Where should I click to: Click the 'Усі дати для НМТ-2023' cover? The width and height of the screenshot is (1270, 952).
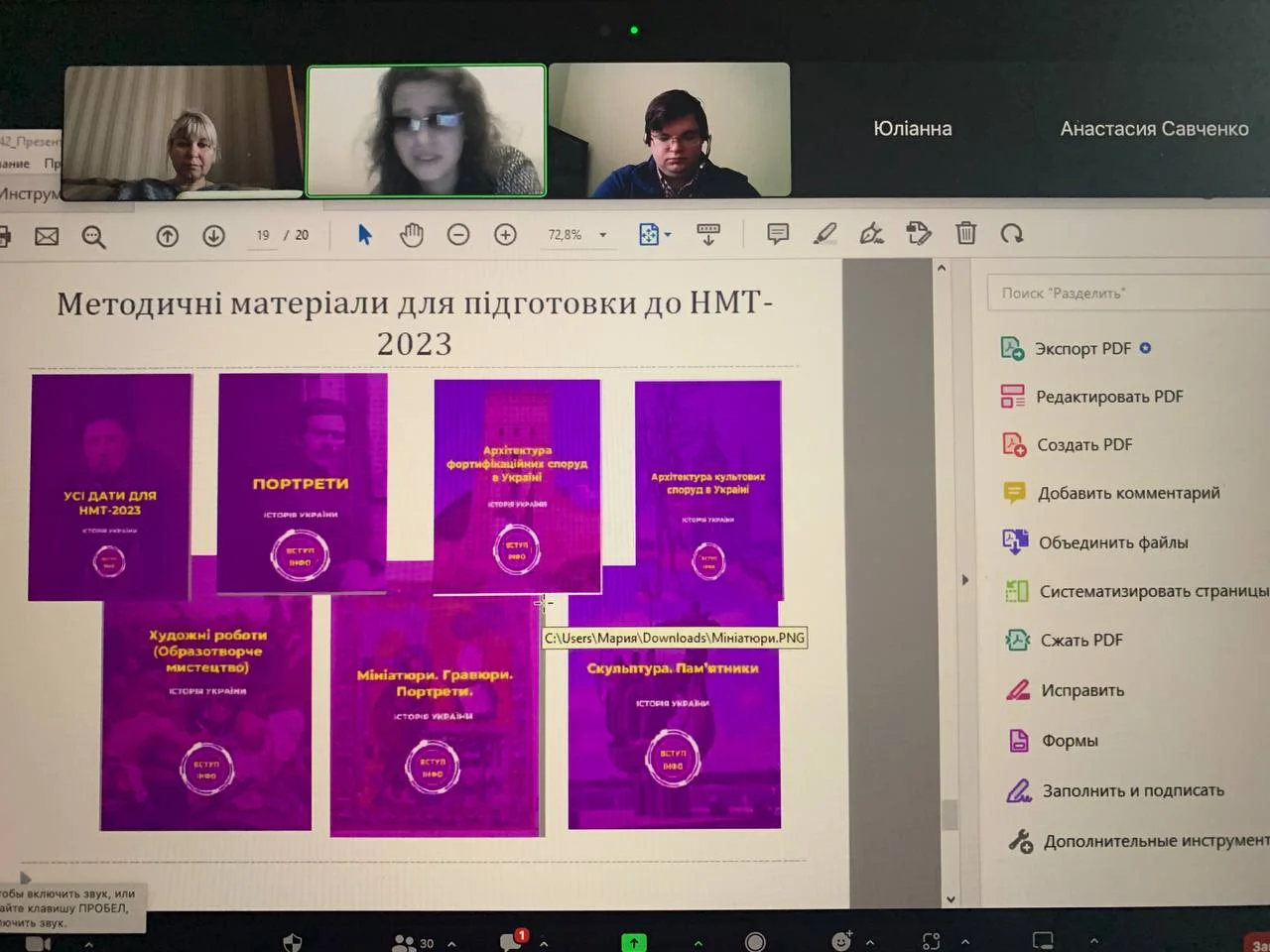tap(109, 487)
